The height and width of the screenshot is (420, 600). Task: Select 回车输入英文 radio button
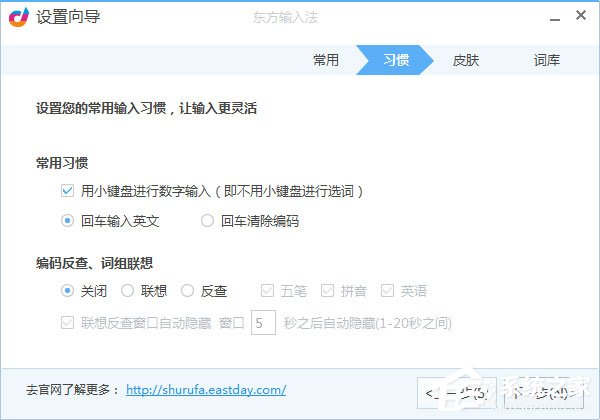tap(67, 221)
